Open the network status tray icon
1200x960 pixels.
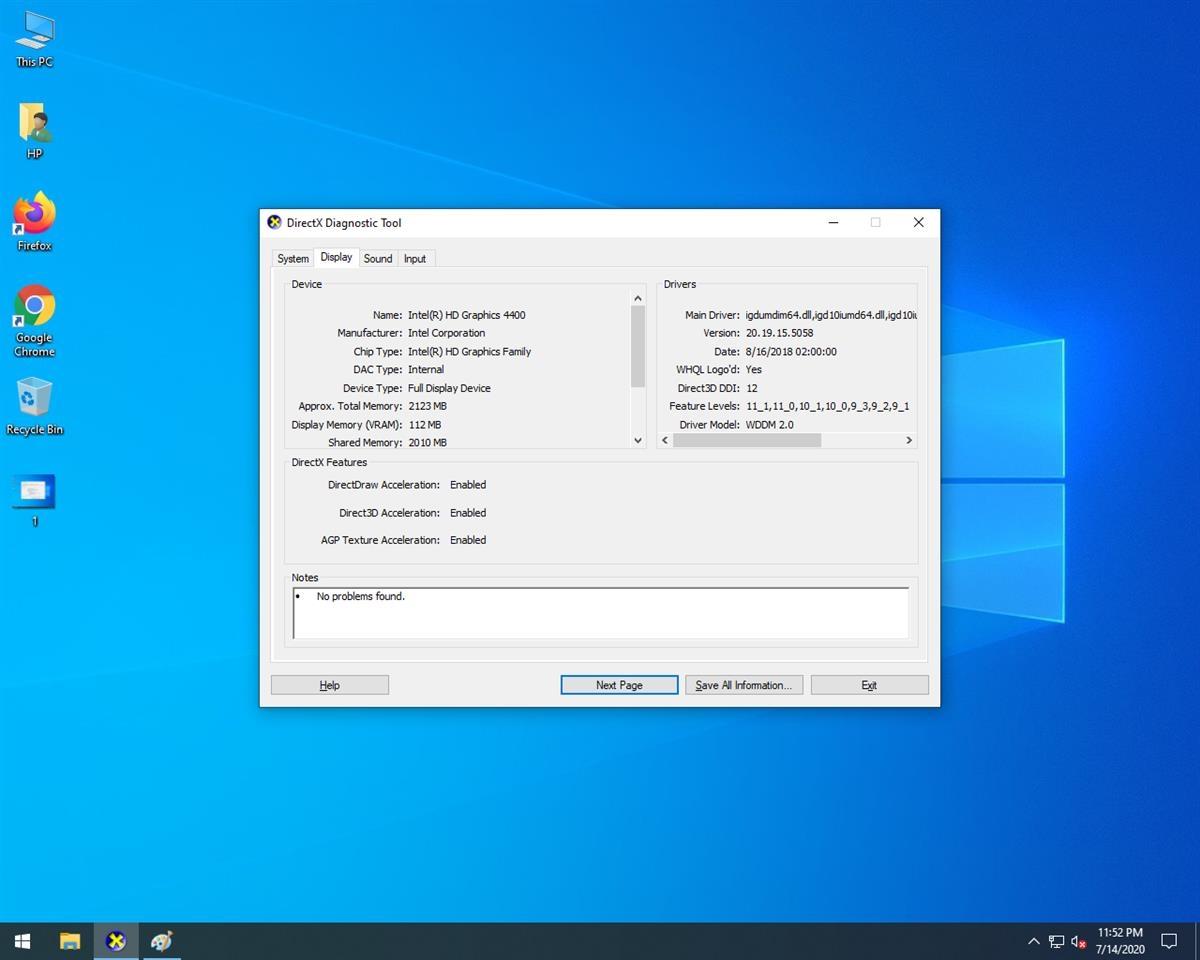tap(1056, 941)
